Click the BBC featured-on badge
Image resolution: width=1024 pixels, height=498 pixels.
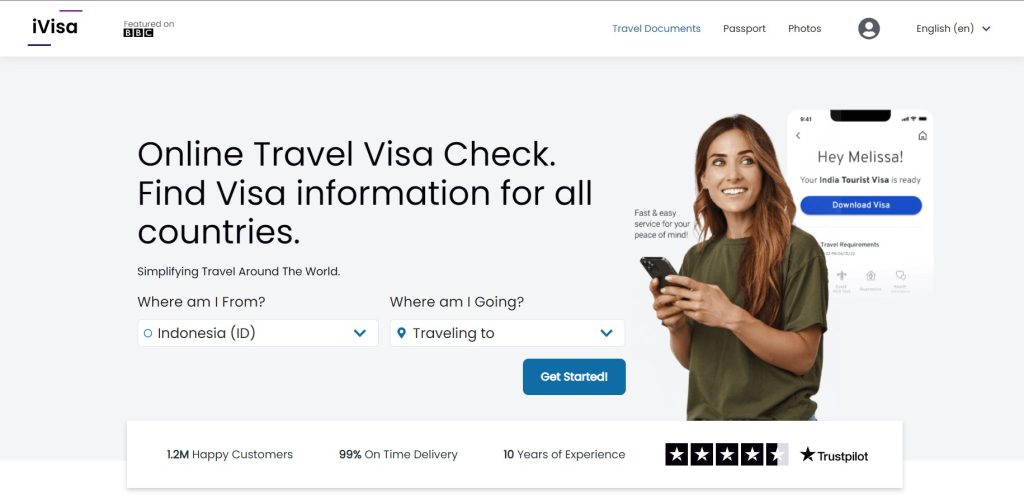pos(149,29)
